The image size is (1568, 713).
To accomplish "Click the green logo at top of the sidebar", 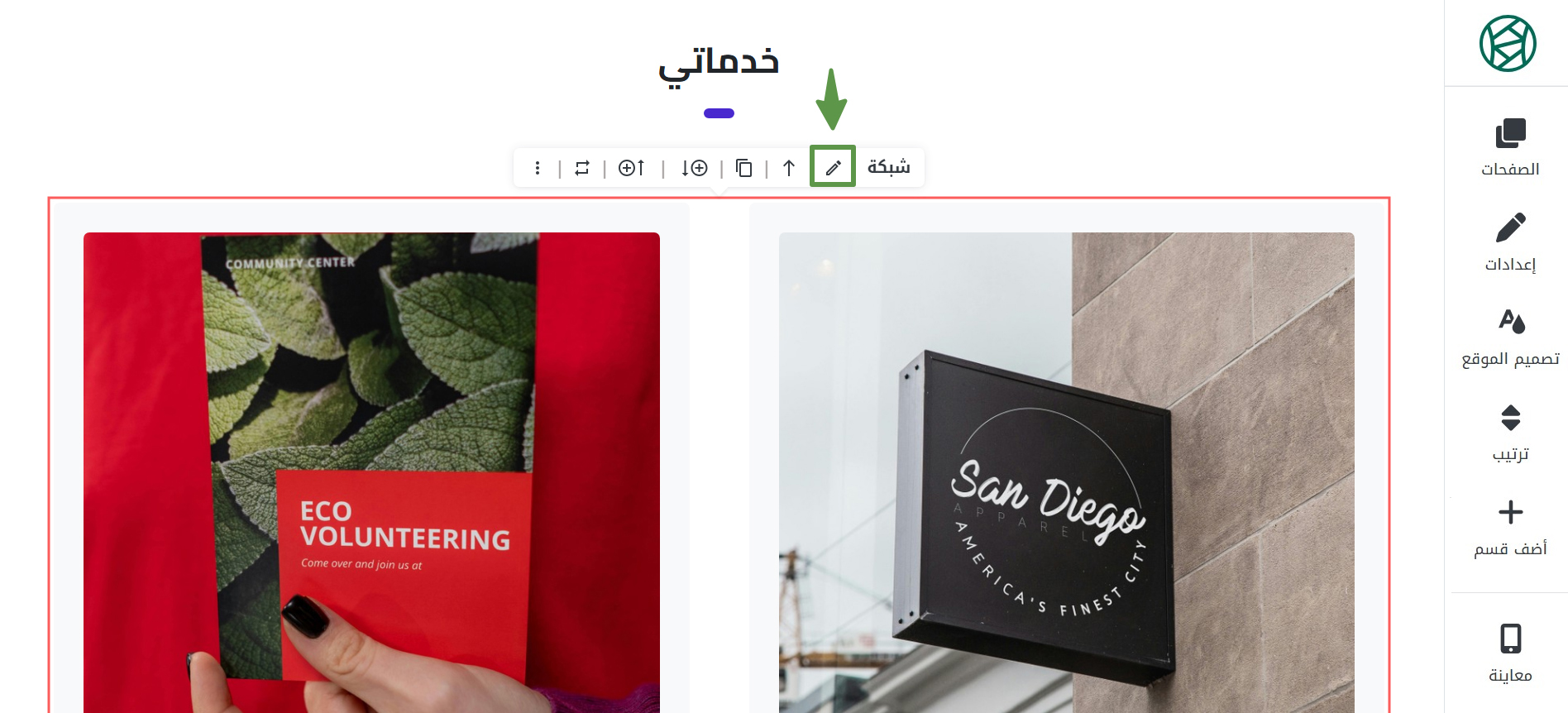I will point(1508,44).
